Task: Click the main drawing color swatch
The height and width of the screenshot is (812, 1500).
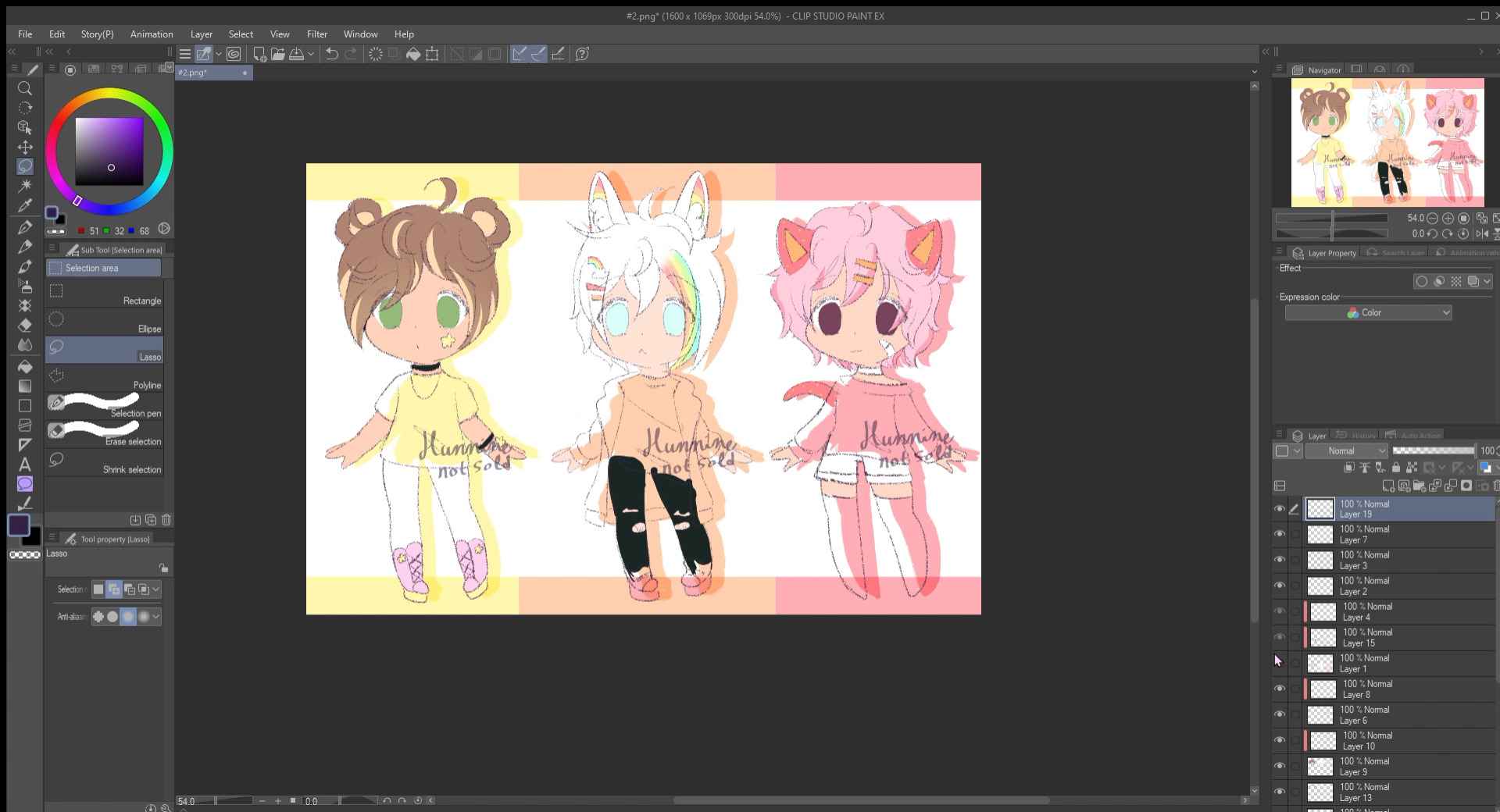Action: 19,525
